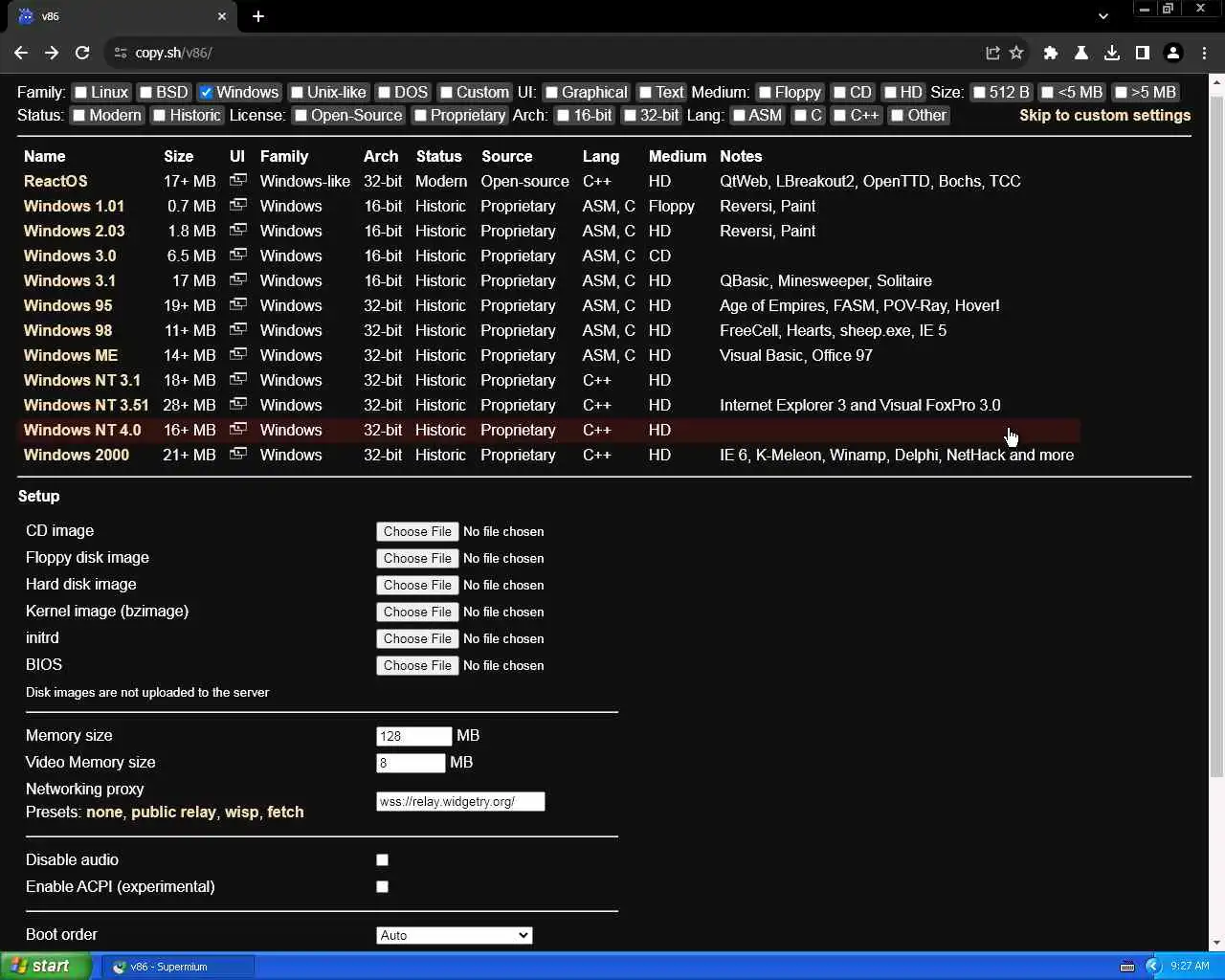Open the Windows start menu
1225x980 pixels.
(45, 966)
